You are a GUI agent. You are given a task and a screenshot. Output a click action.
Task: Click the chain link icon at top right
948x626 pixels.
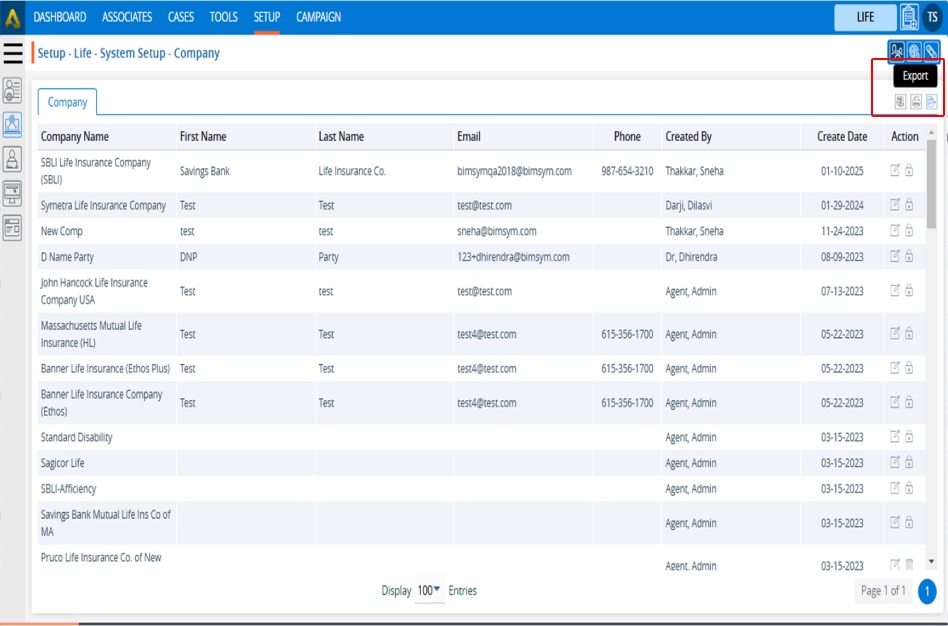tap(931, 51)
